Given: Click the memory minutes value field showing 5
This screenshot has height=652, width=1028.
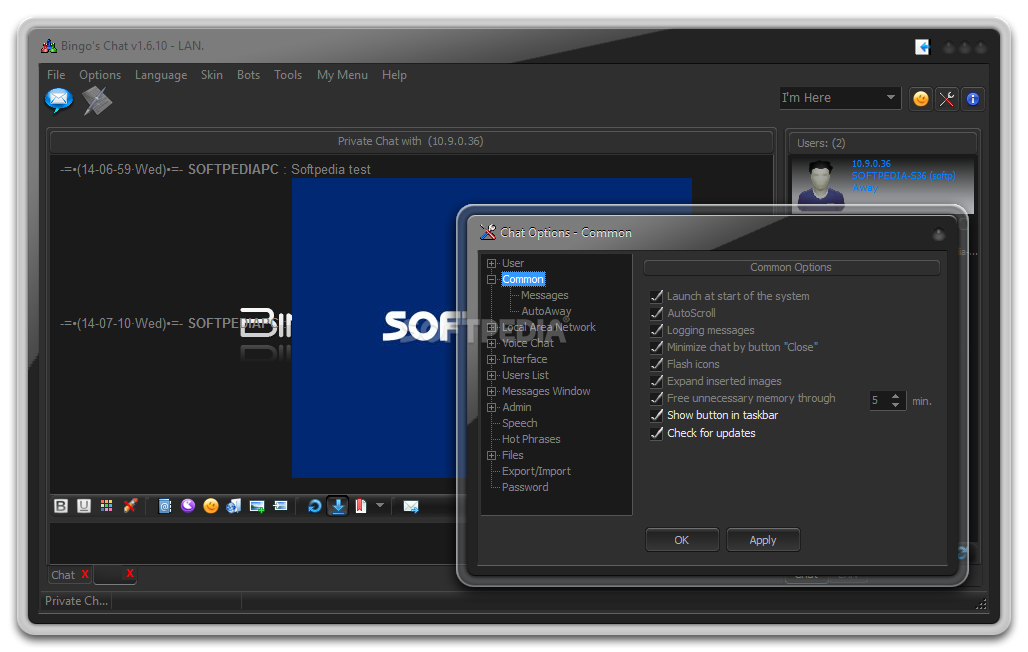Looking at the screenshot, I should coord(879,401).
